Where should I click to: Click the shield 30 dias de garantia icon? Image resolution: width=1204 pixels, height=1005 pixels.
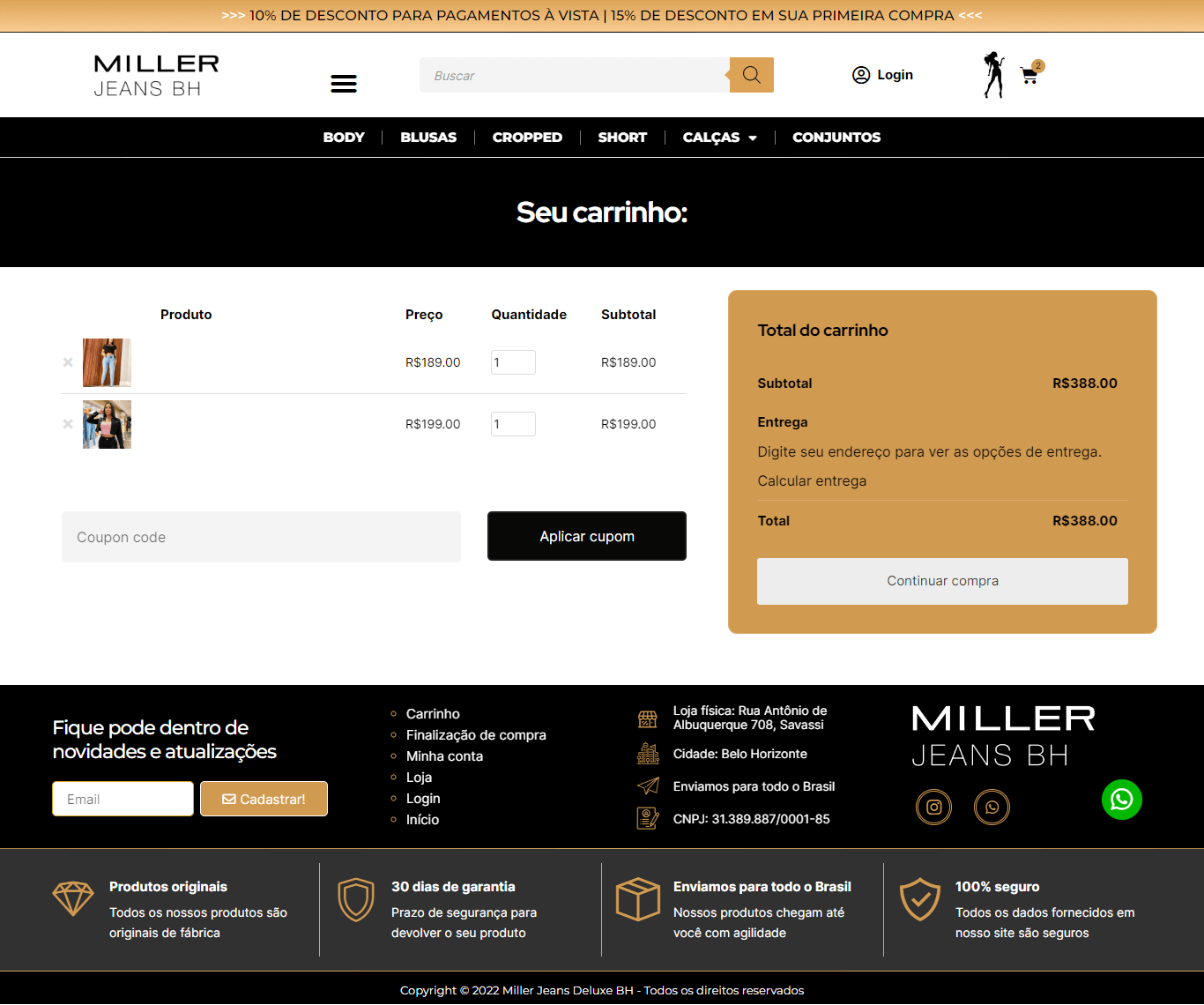click(356, 899)
